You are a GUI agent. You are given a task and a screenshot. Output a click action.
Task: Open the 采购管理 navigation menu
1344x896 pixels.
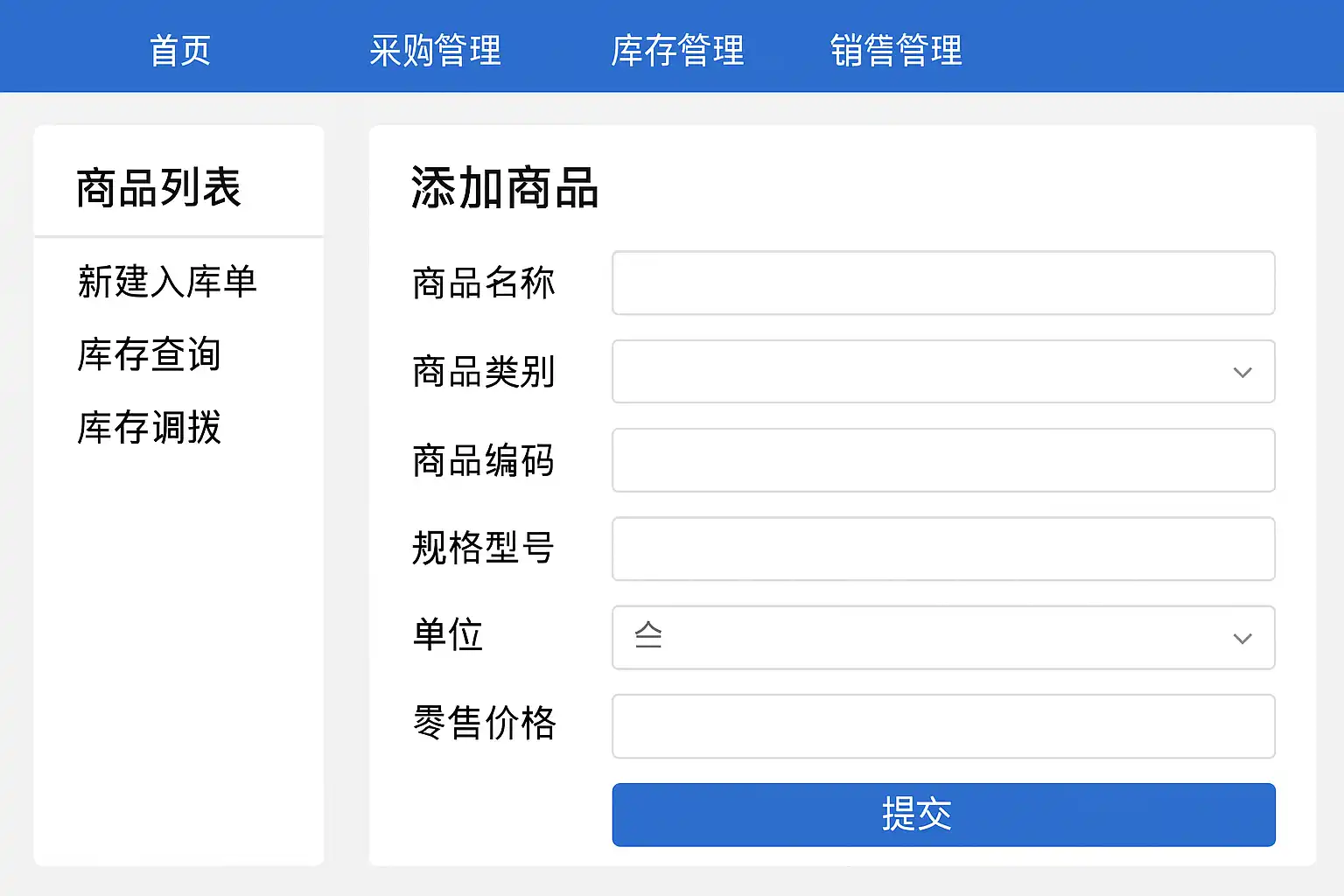pos(435,50)
